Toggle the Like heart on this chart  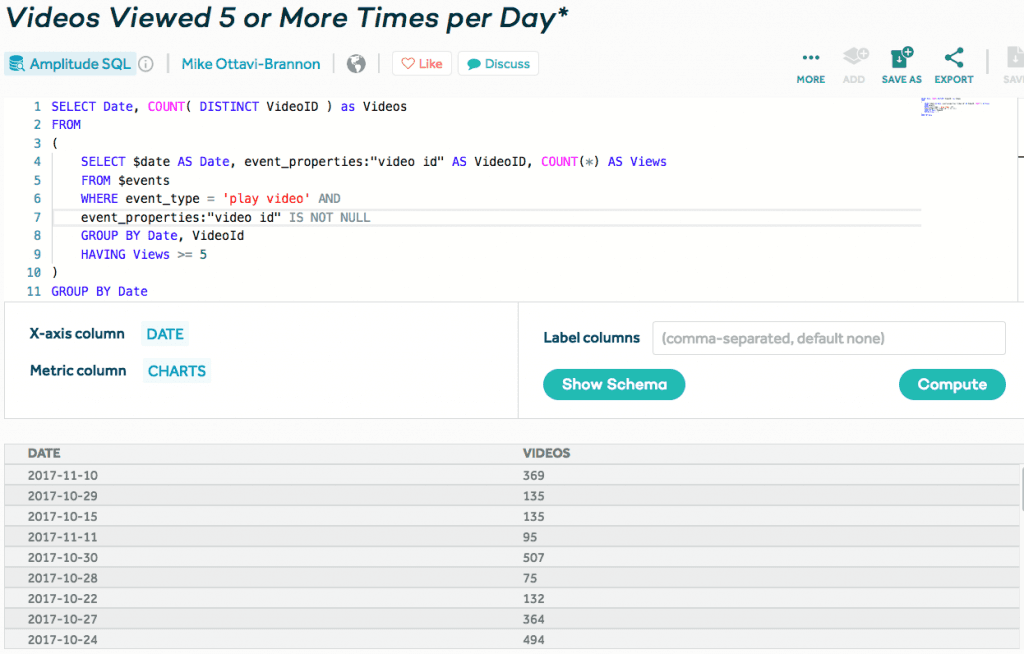coord(421,62)
